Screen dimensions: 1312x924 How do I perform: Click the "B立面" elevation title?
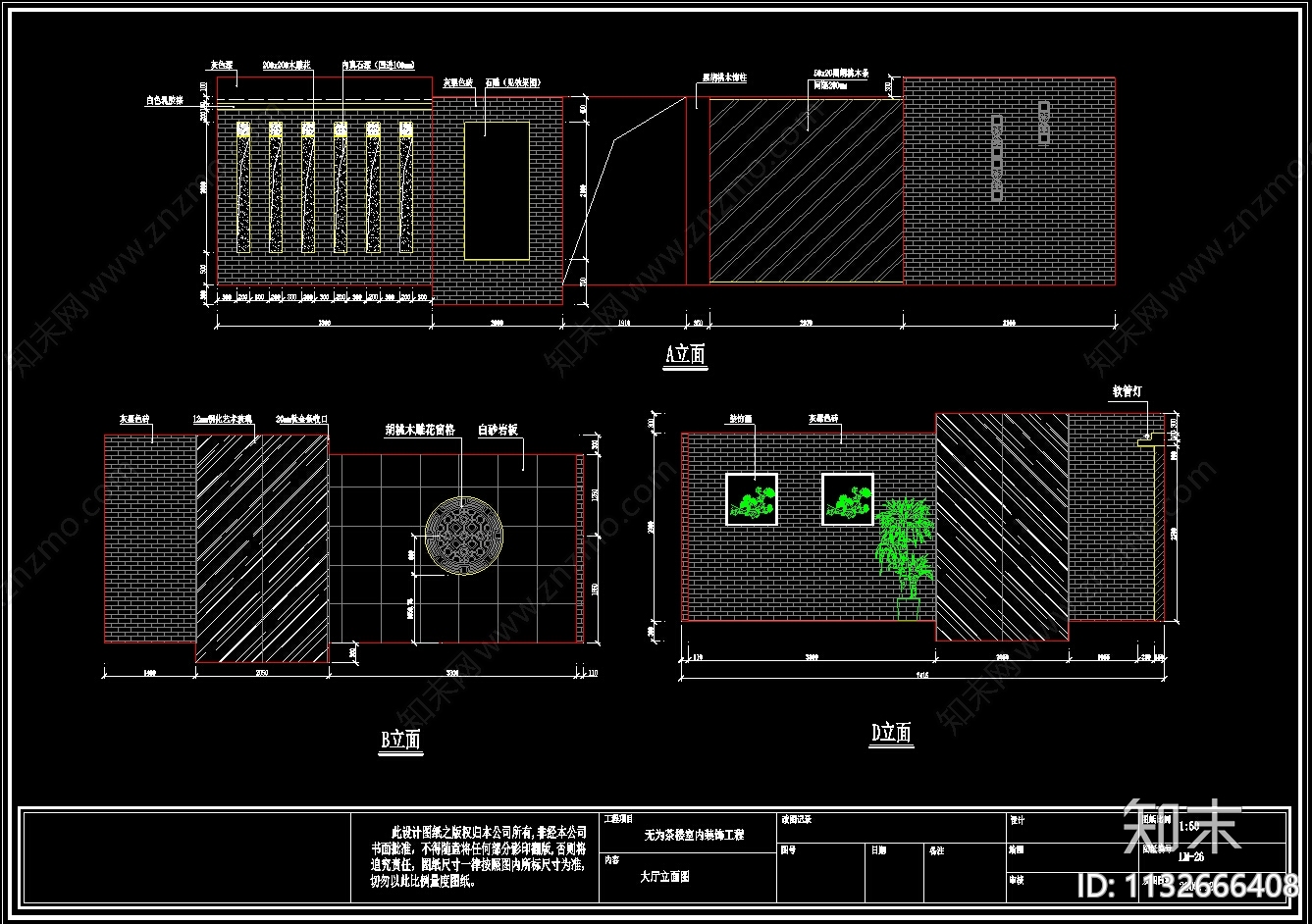click(x=400, y=739)
